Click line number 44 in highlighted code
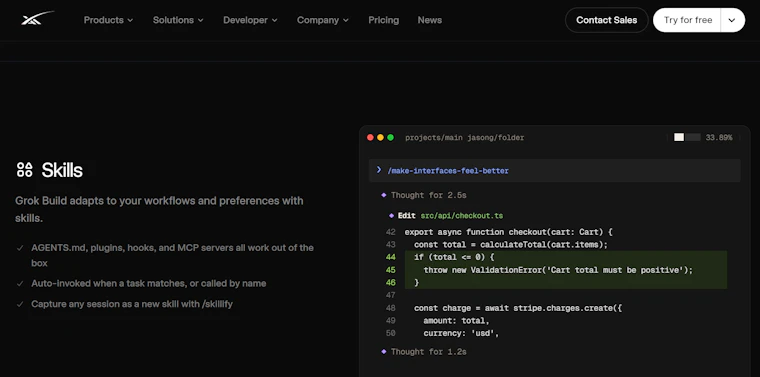Viewport: 760px width, 377px height. (391, 257)
